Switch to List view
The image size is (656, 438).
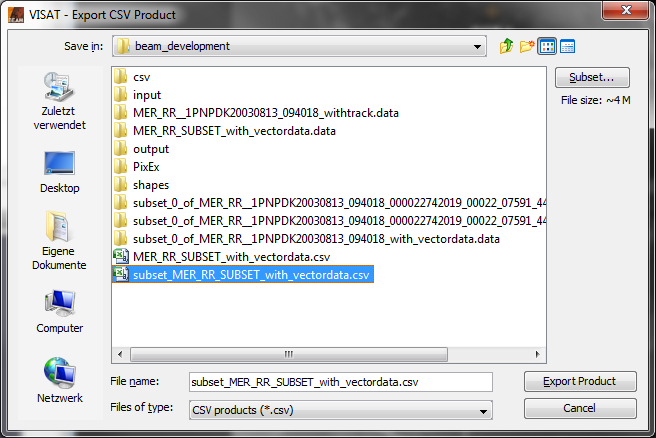click(x=547, y=46)
